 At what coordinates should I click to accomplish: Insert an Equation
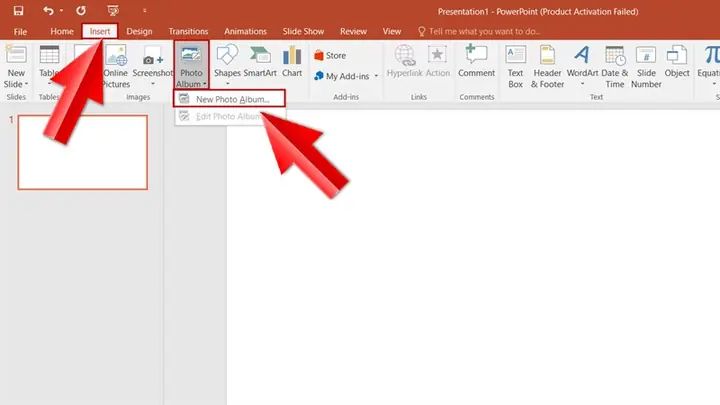click(710, 61)
